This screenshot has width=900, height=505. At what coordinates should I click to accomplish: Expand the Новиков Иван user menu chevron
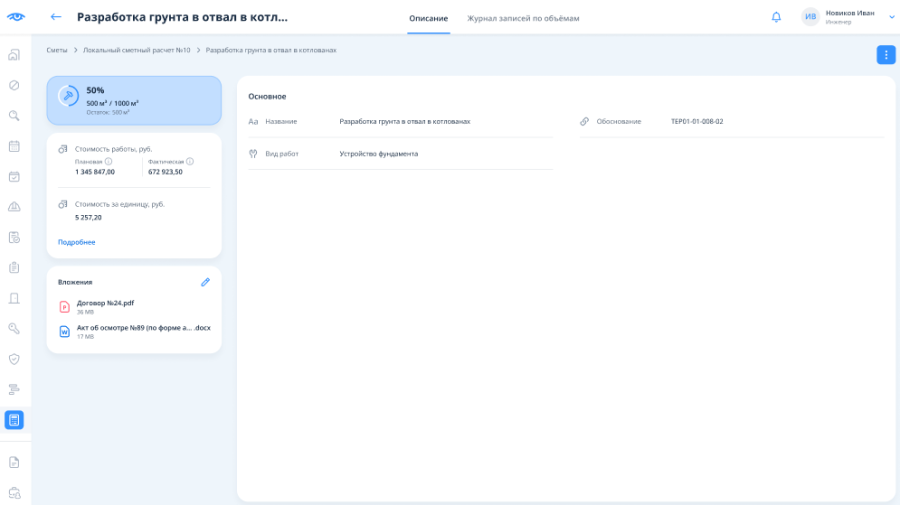[891, 17]
